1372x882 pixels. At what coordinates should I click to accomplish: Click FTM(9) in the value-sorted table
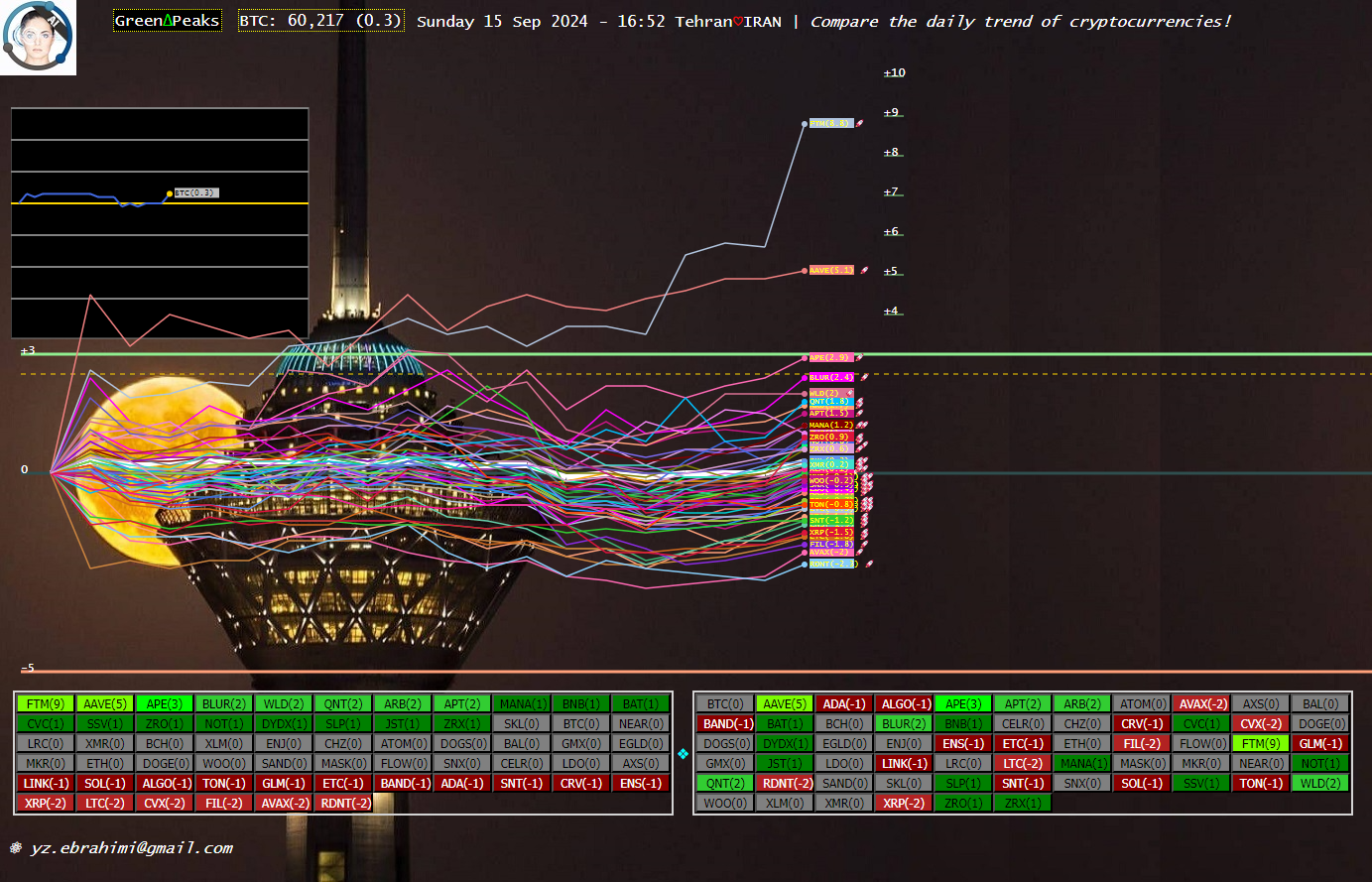point(46,704)
